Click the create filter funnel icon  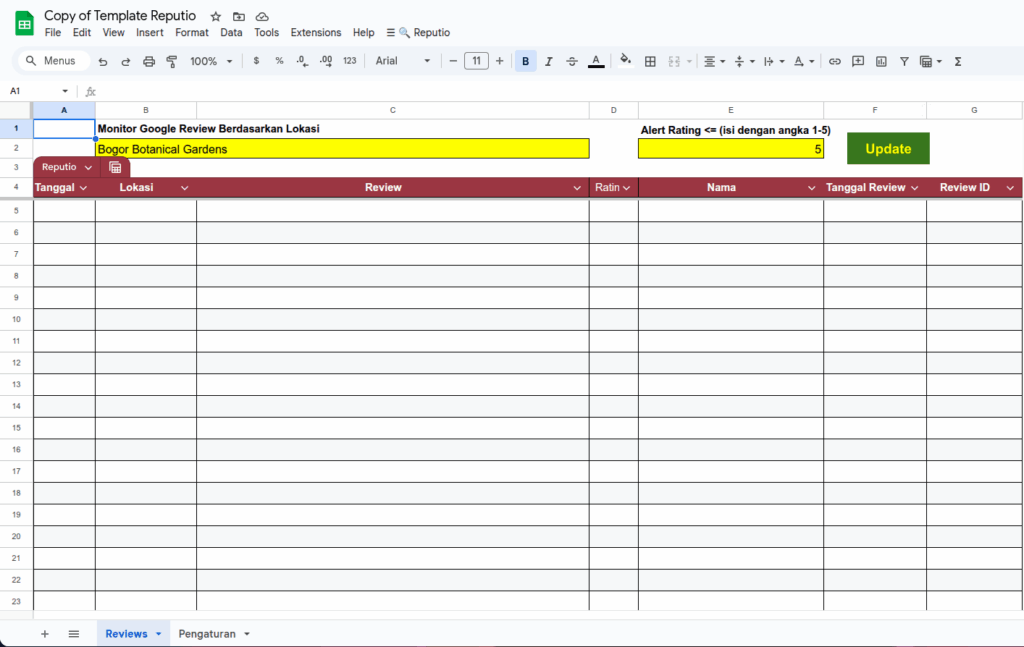904,61
